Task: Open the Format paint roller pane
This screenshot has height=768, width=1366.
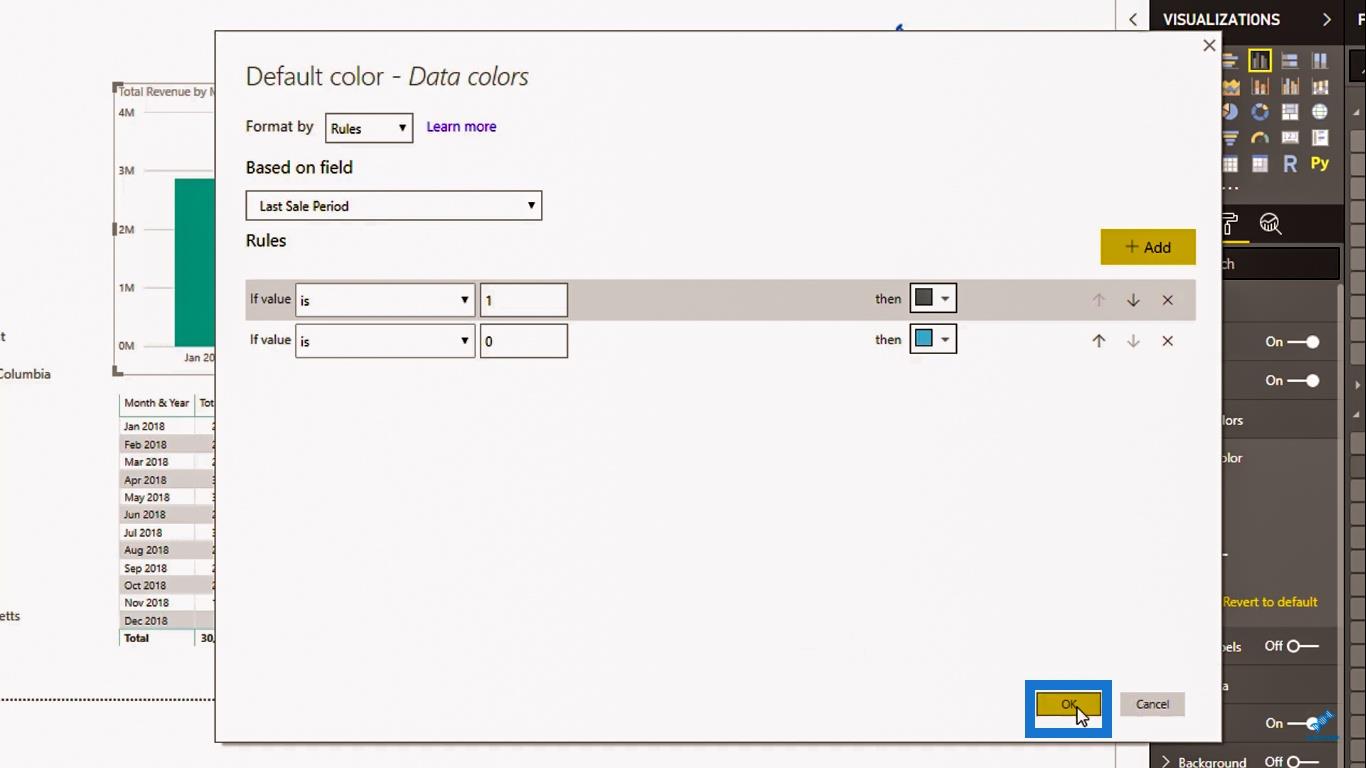Action: pos(1230,224)
